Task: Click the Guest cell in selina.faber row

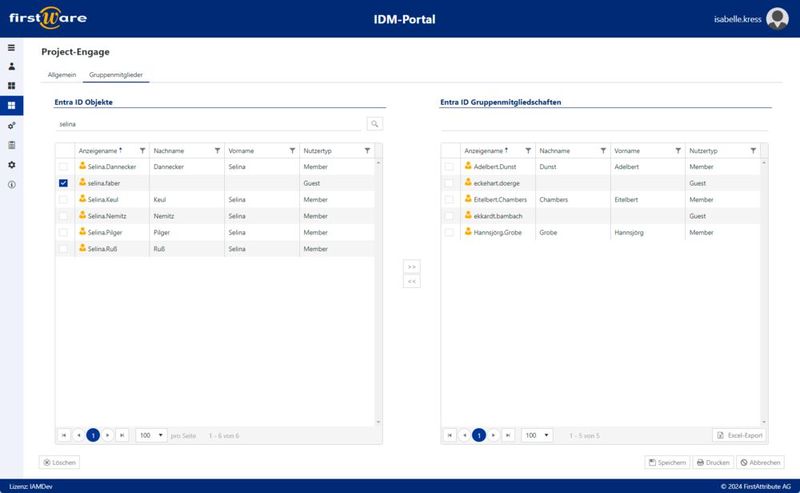Action: [337, 183]
